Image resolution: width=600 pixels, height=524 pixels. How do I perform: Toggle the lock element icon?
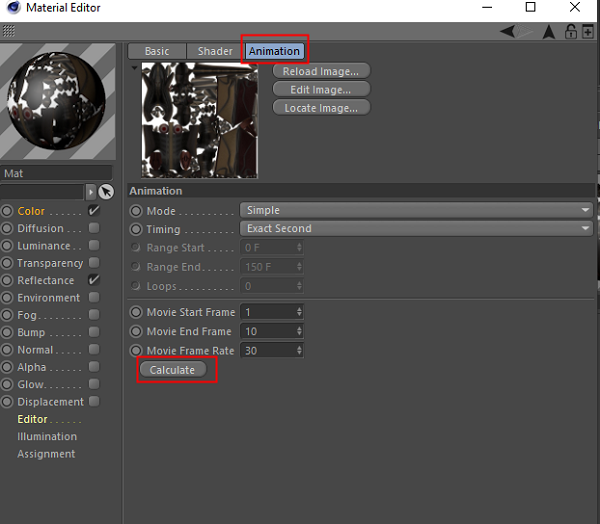(570, 32)
